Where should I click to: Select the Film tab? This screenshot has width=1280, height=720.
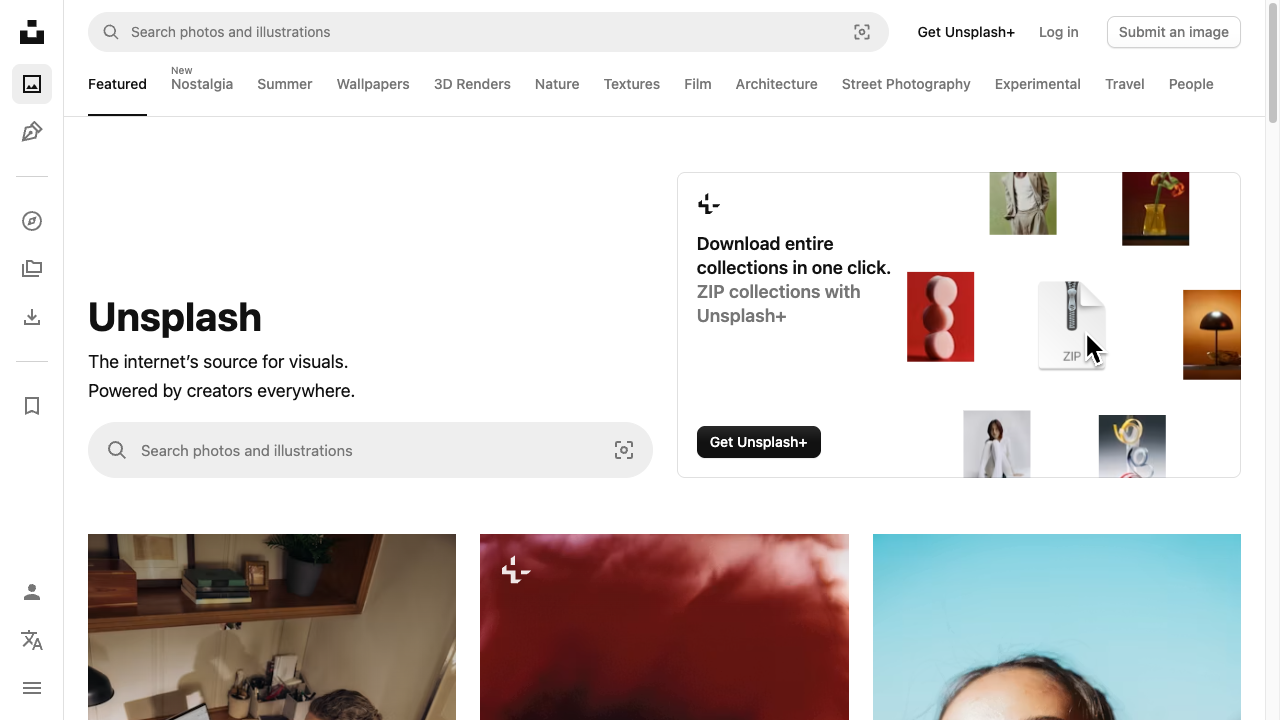(x=698, y=84)
